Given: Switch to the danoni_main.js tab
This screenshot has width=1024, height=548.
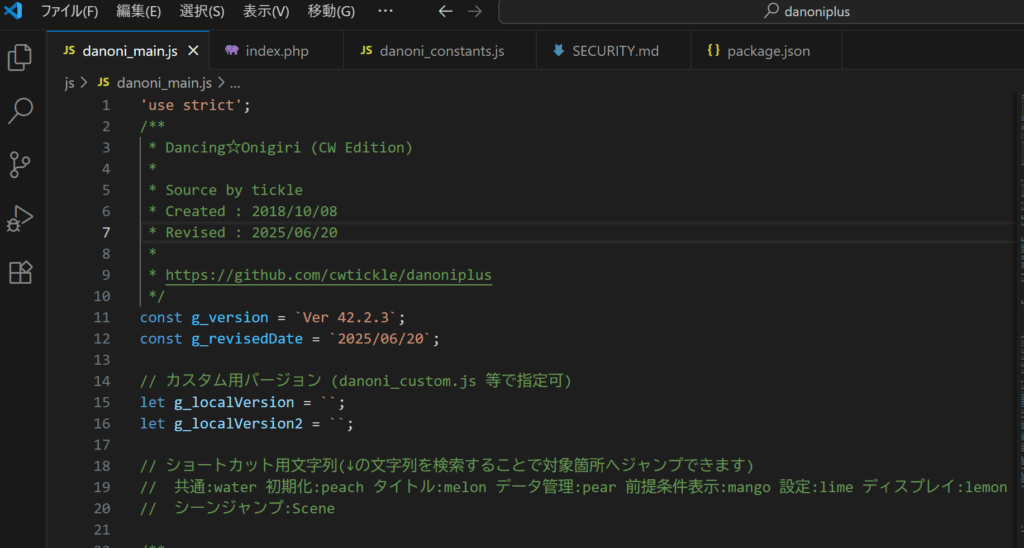Looking at the screenshot, I should pos(128,50).
